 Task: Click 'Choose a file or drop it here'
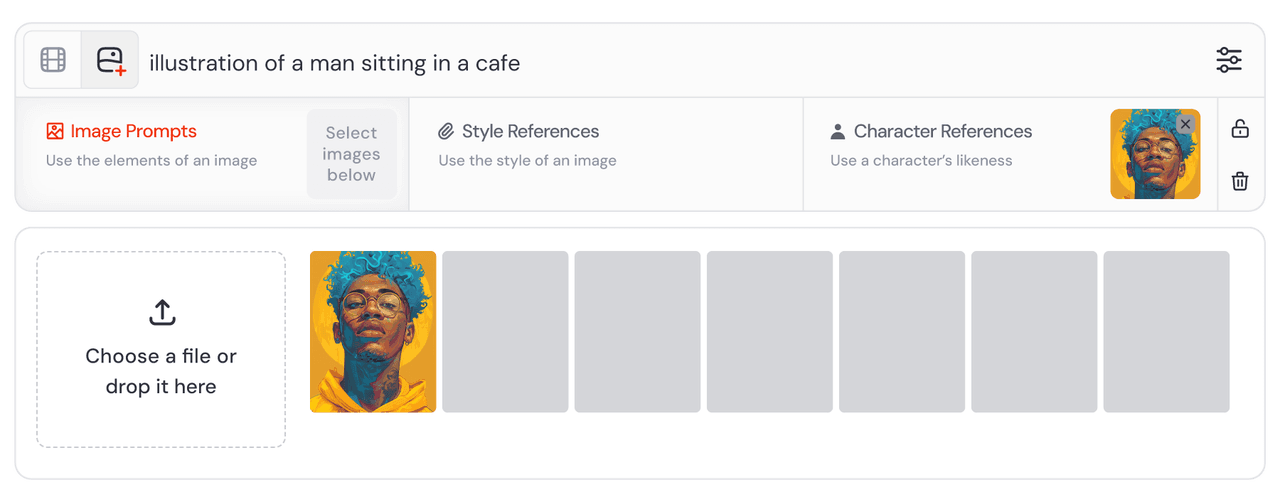pos(161,370)
